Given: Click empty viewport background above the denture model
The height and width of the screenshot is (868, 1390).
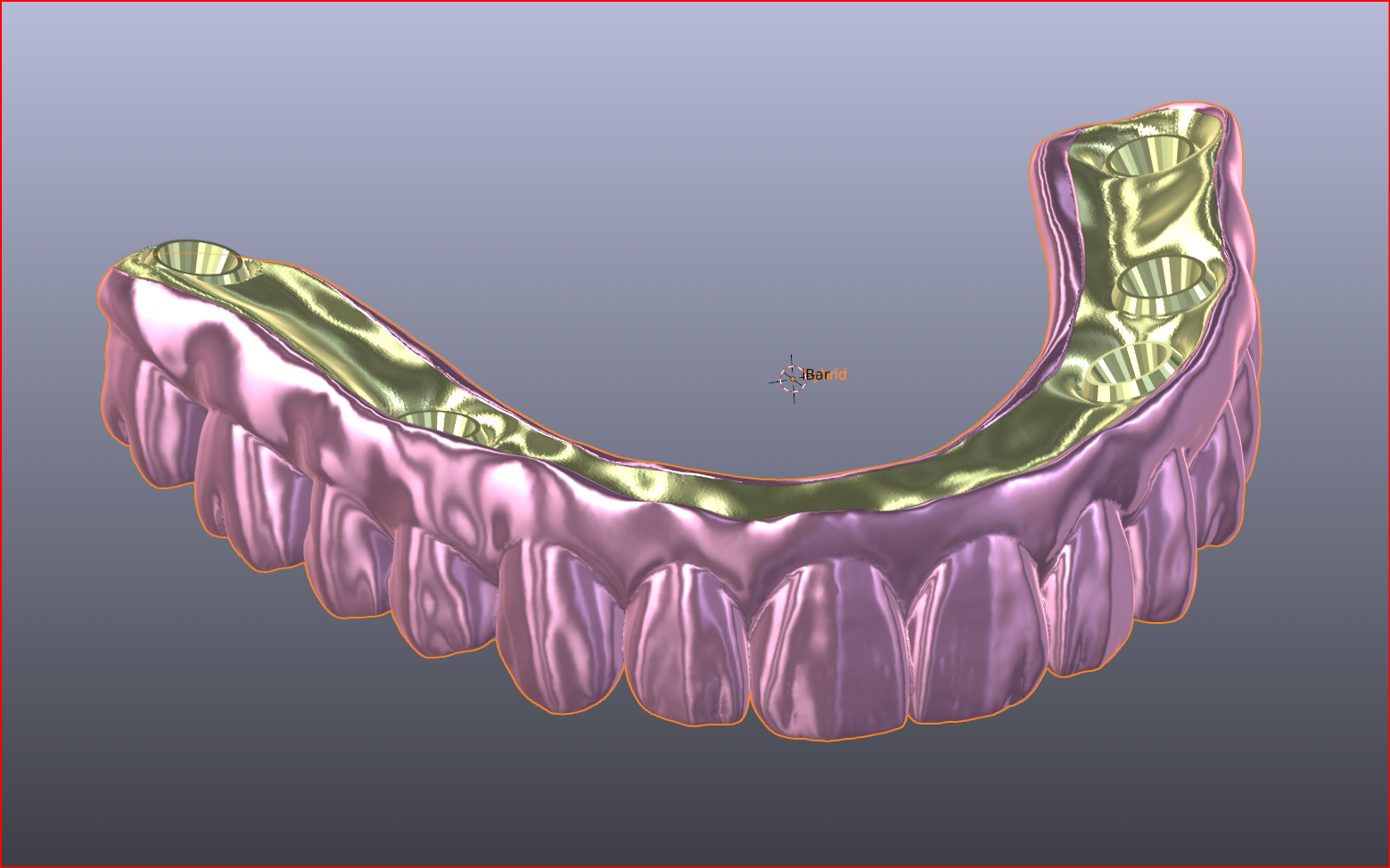Looking at the screenshot, I should click(x=624, y=134).
